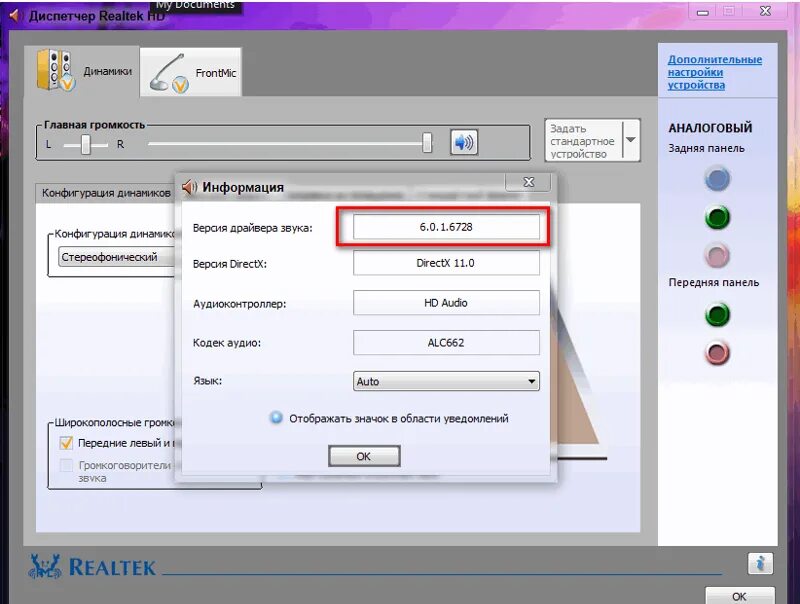Click the Аудиоконтроллер label
This screenshot has width=800, height=604.
[239, 304]
